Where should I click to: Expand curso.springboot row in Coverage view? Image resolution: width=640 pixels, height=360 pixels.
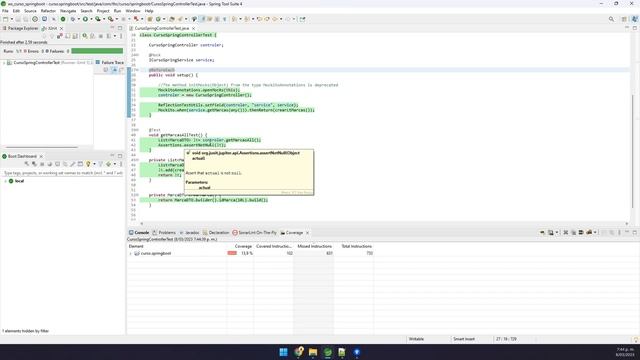[x=131, y=253]
